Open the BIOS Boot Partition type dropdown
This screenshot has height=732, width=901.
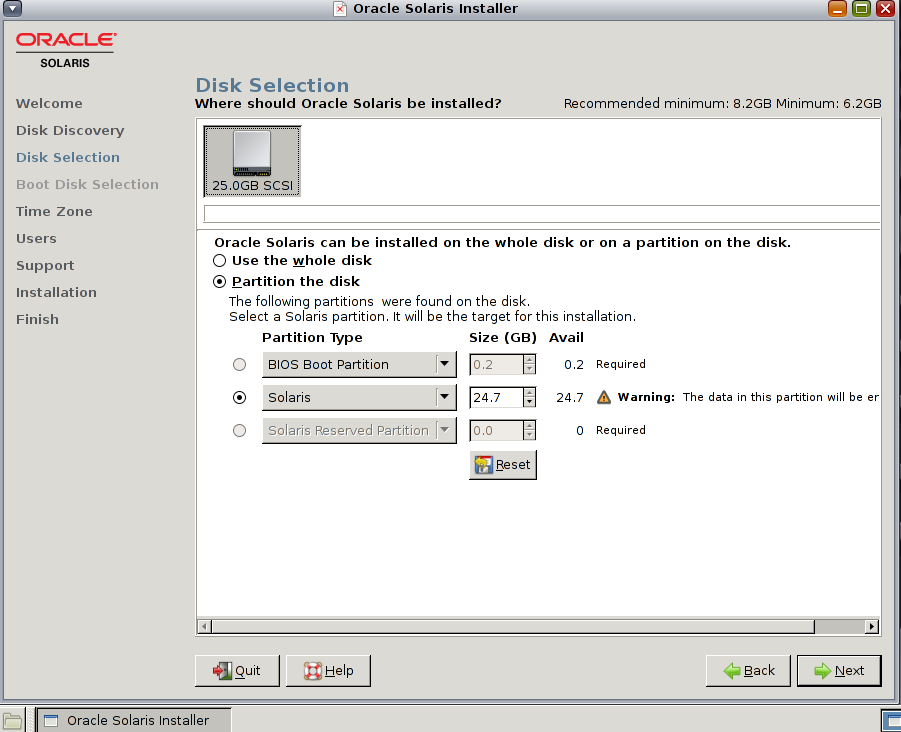(x=359, y=364)
